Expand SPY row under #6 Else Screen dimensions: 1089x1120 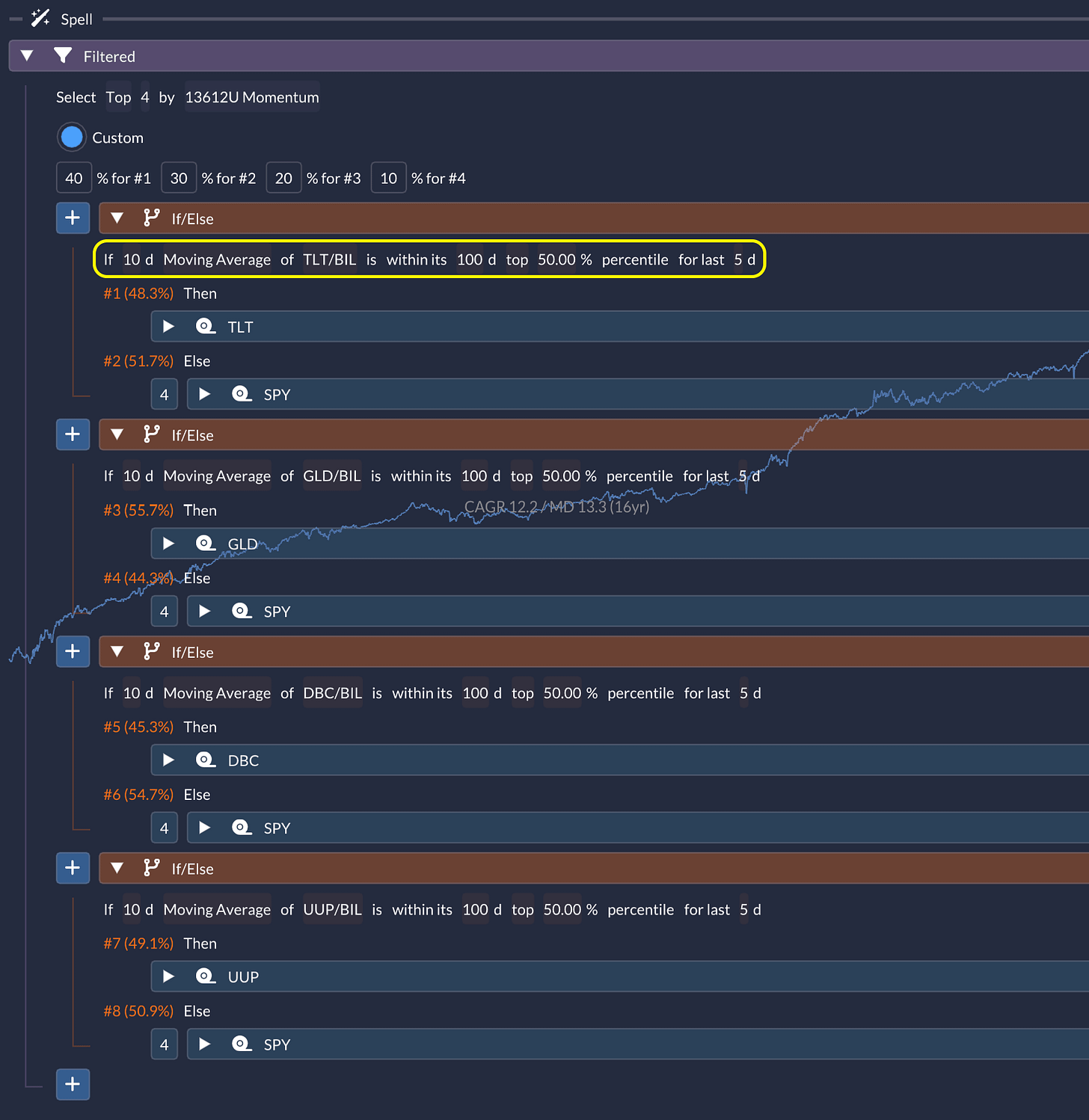[205, 828]
